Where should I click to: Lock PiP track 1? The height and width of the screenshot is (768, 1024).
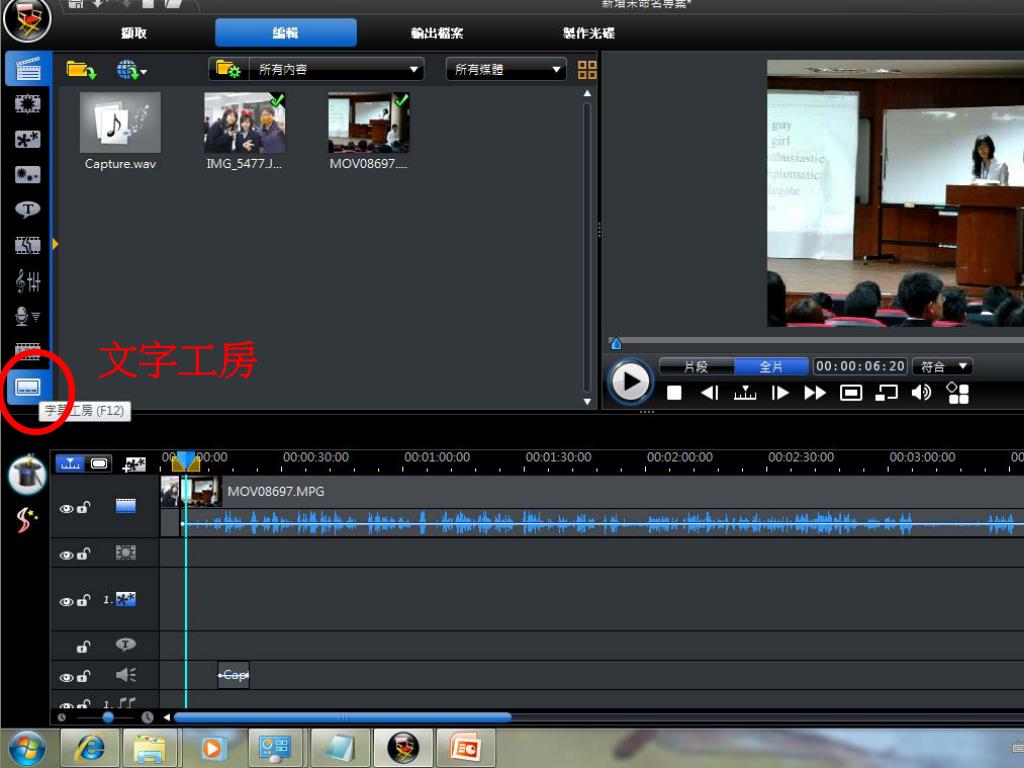[83, 600]
